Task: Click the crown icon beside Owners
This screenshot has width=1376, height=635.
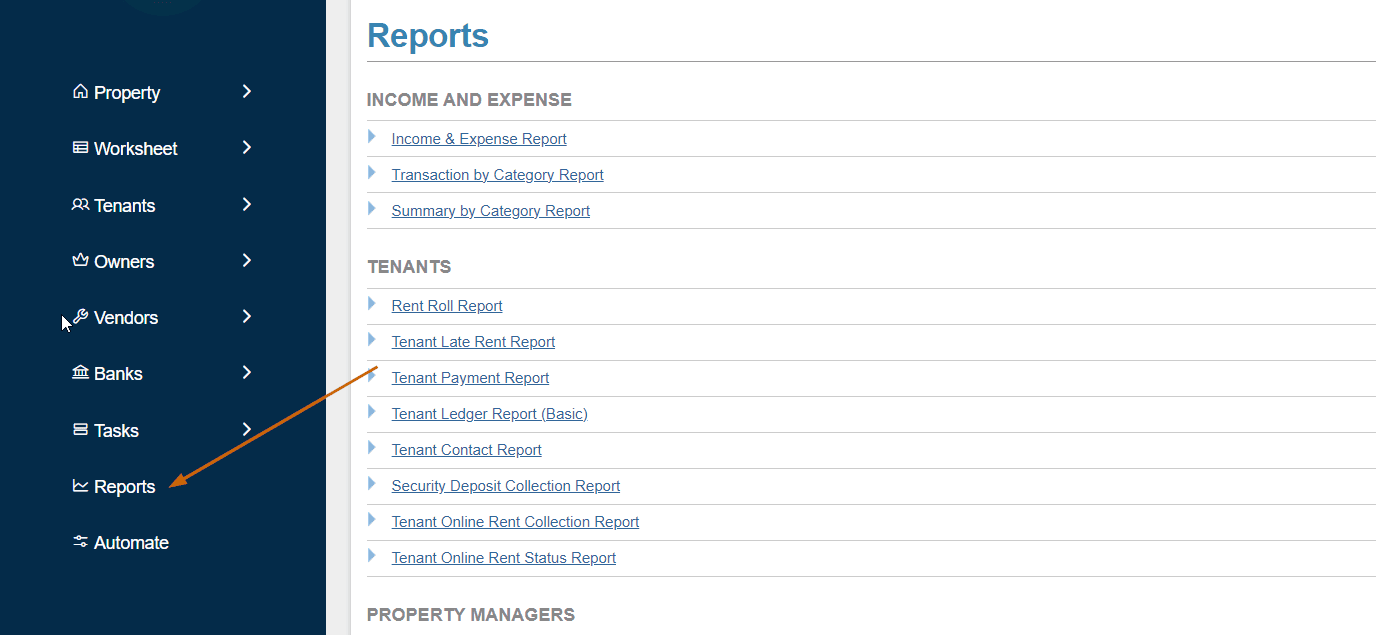Action: 80,261
